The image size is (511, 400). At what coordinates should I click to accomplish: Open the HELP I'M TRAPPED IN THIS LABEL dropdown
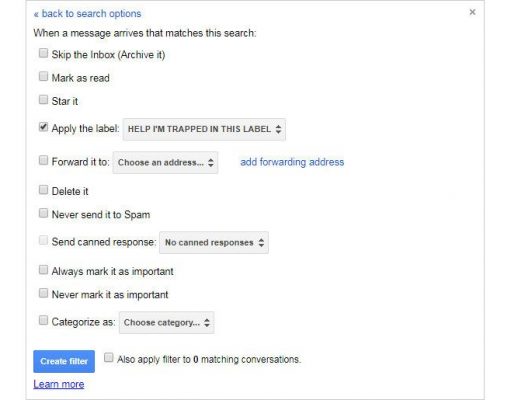[x=204, y=129]
